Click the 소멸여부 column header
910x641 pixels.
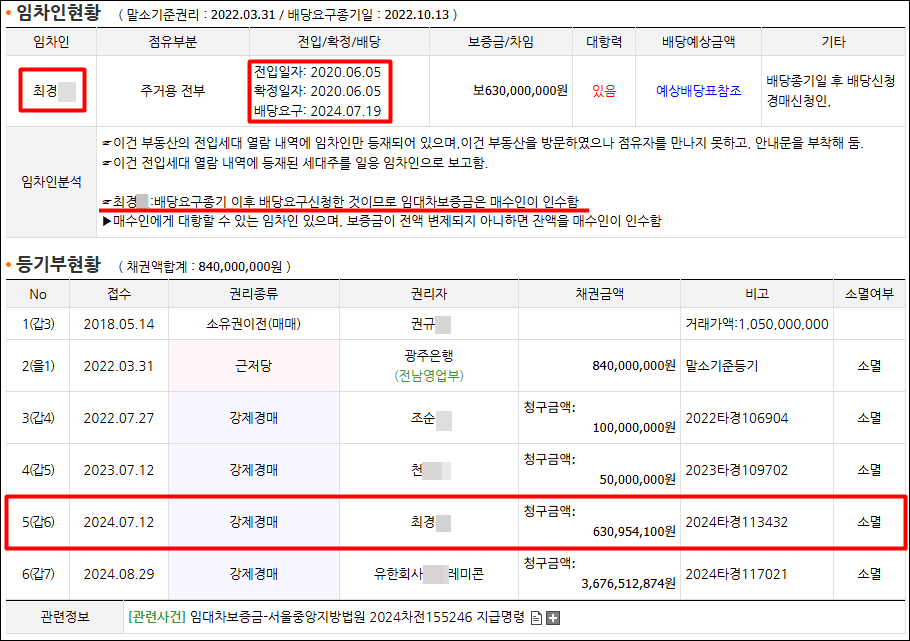[x=869, y=294]
